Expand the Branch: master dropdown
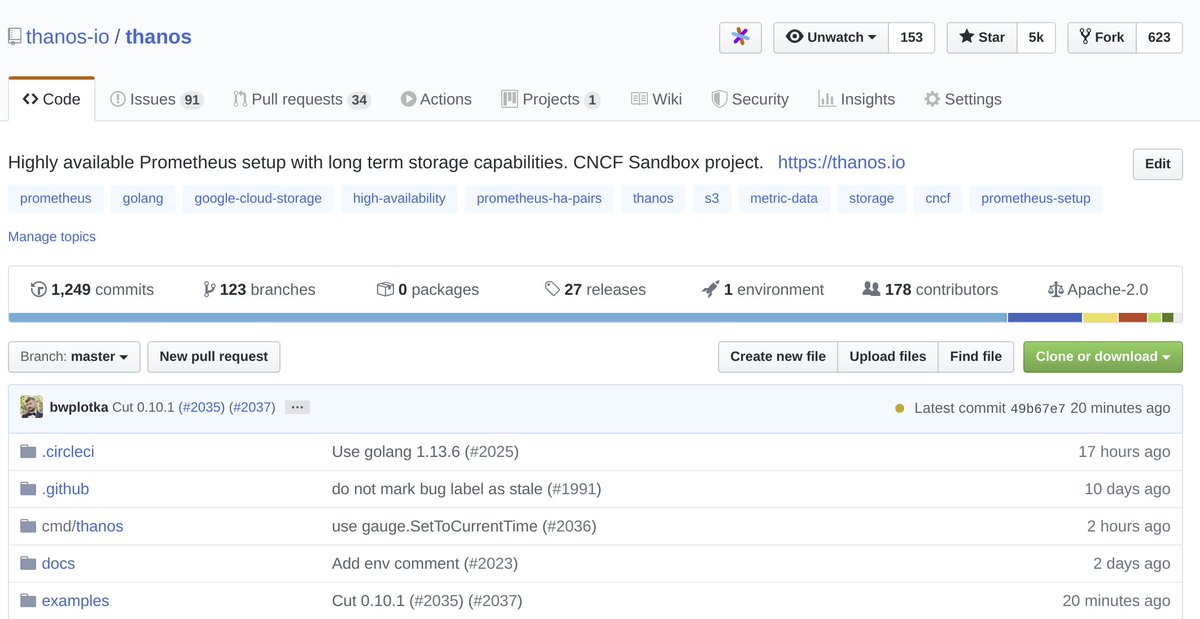1200x619 pixels. click(x=74, y=357)
